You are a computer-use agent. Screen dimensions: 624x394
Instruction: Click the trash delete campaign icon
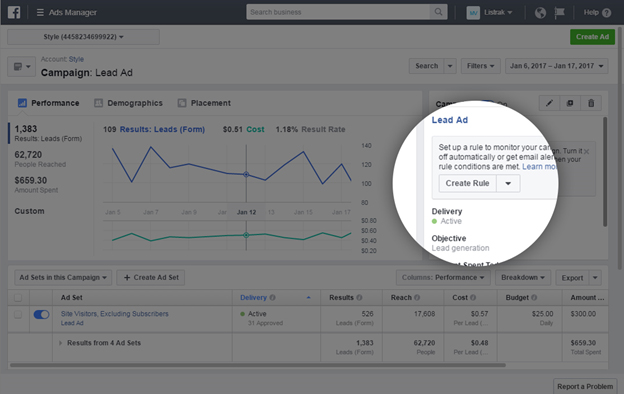click(591, 103)
